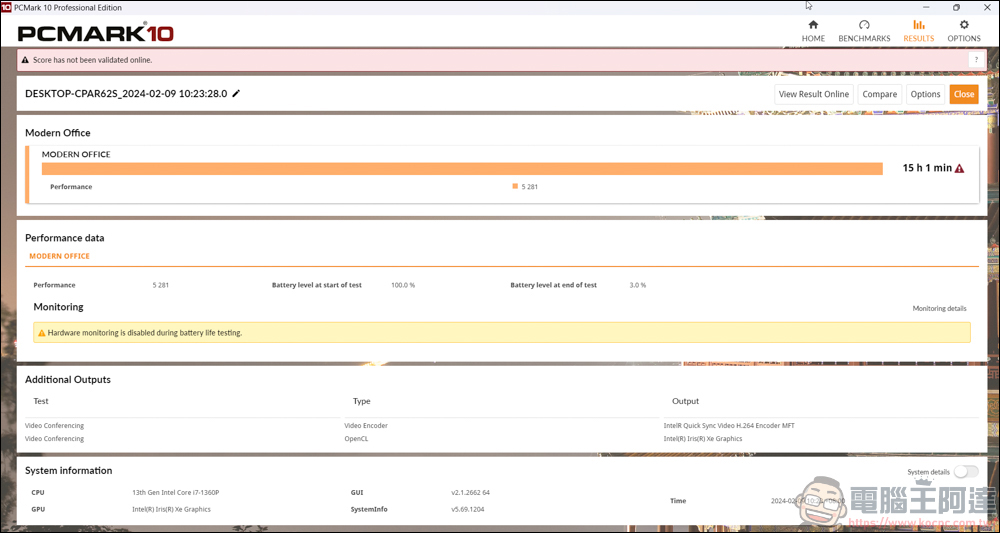Click the question mark help button

[x=975, y=60]
